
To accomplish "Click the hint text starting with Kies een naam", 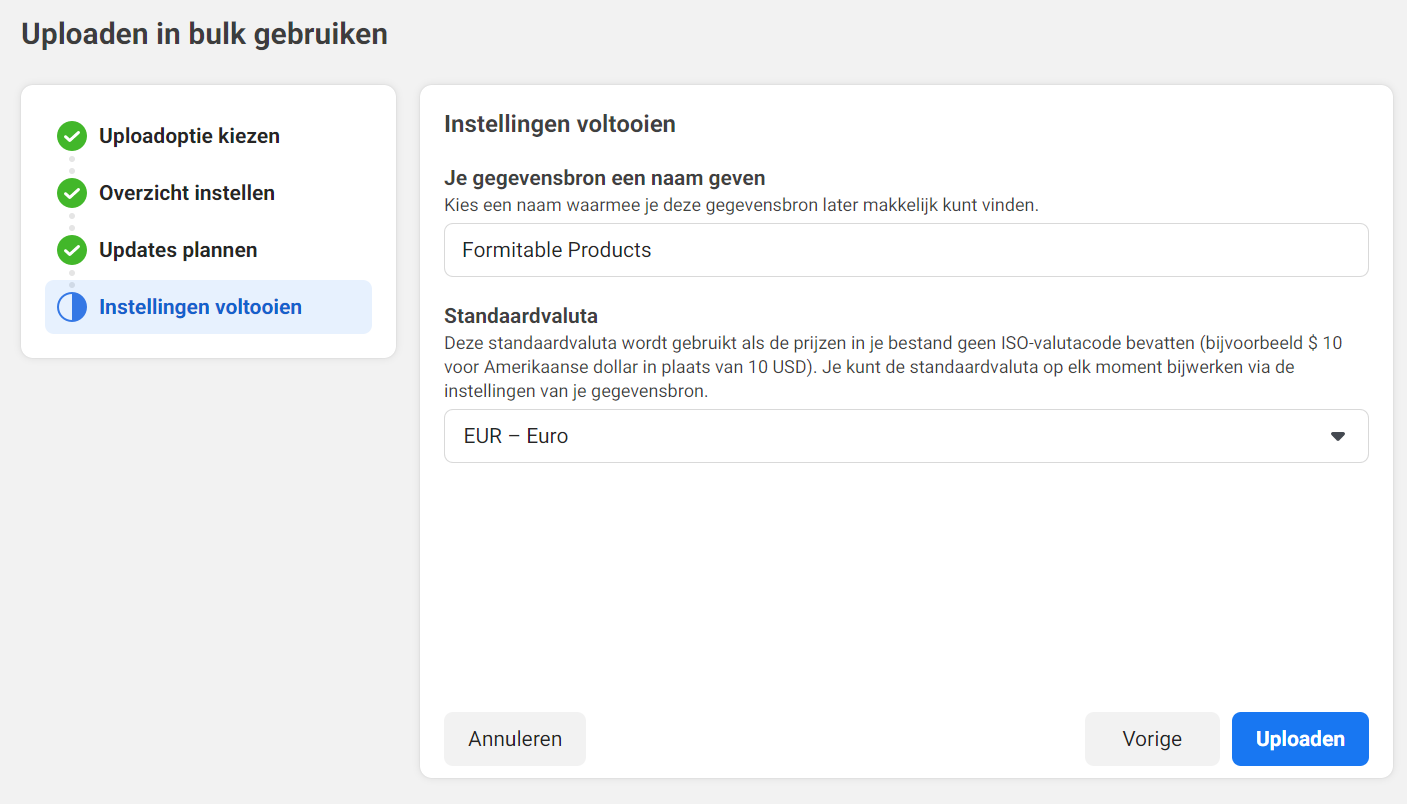I will click(742, 205).
